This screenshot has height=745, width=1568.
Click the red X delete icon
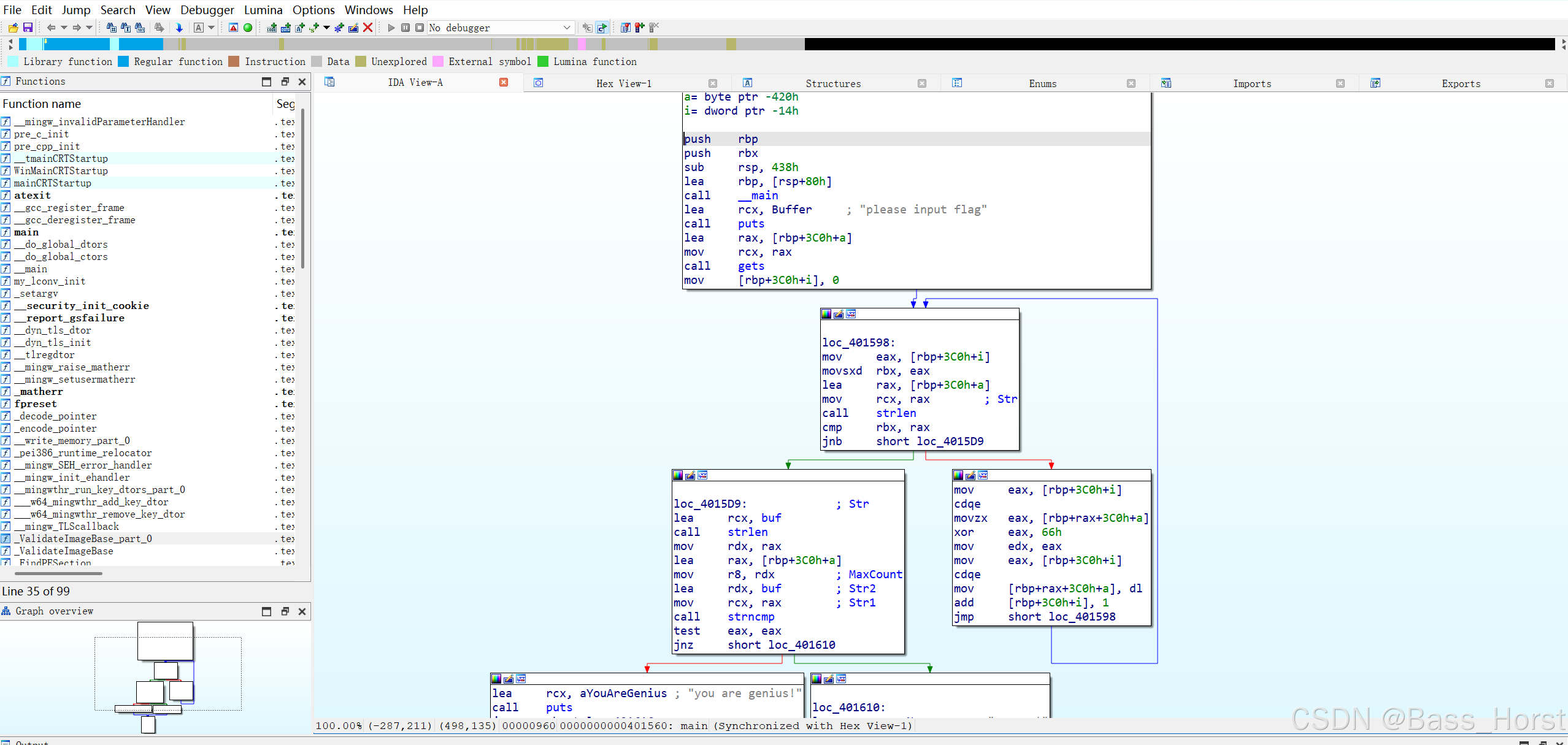(x=368, y=28)
